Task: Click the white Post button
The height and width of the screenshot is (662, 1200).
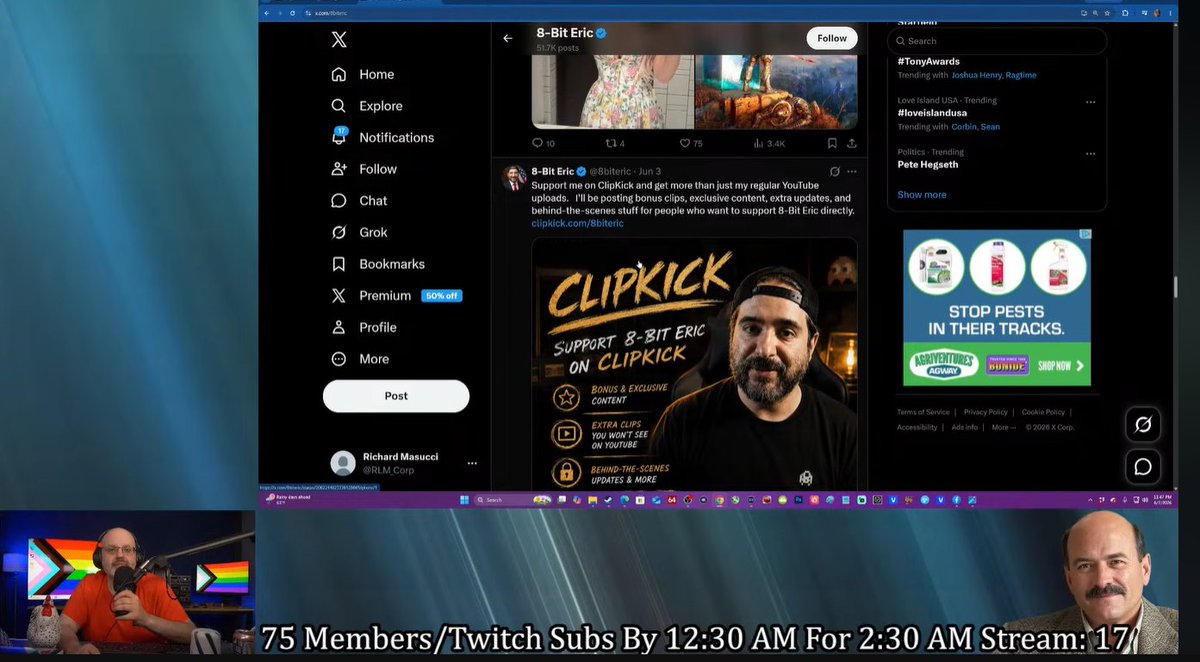Action: (x=396, y=396)
